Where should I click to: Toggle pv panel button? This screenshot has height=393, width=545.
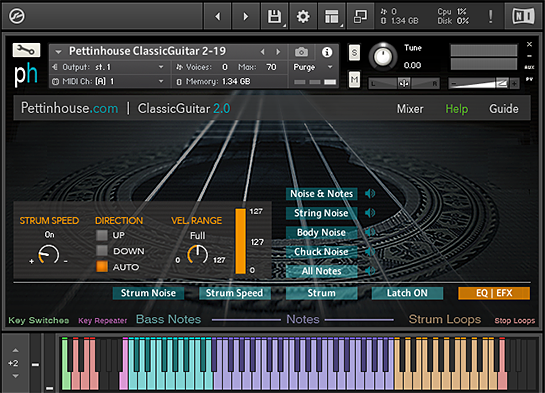529,79
